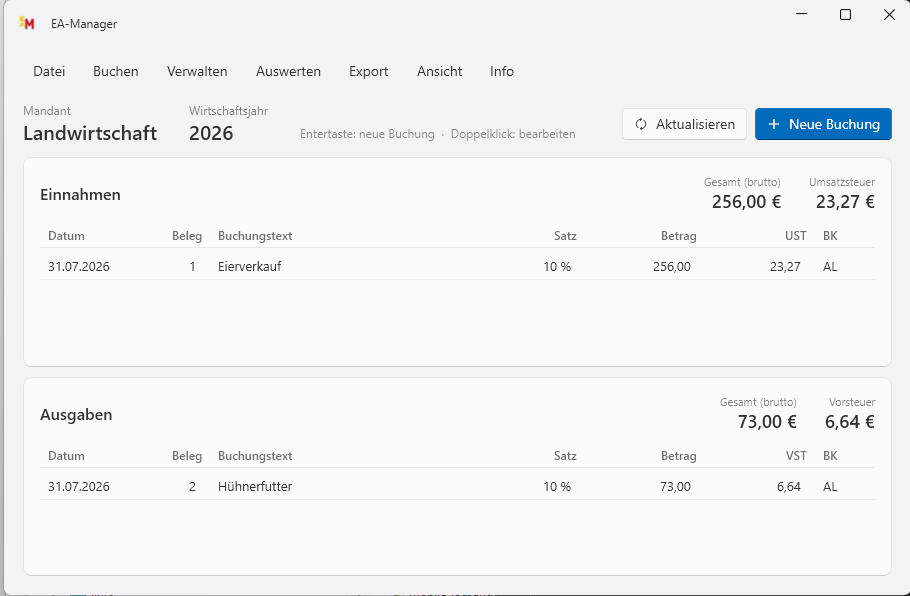The height and width of the screenshot is (596, 910).
Task: Click the Einnahmen Datum column header
Action: [66, 236]
